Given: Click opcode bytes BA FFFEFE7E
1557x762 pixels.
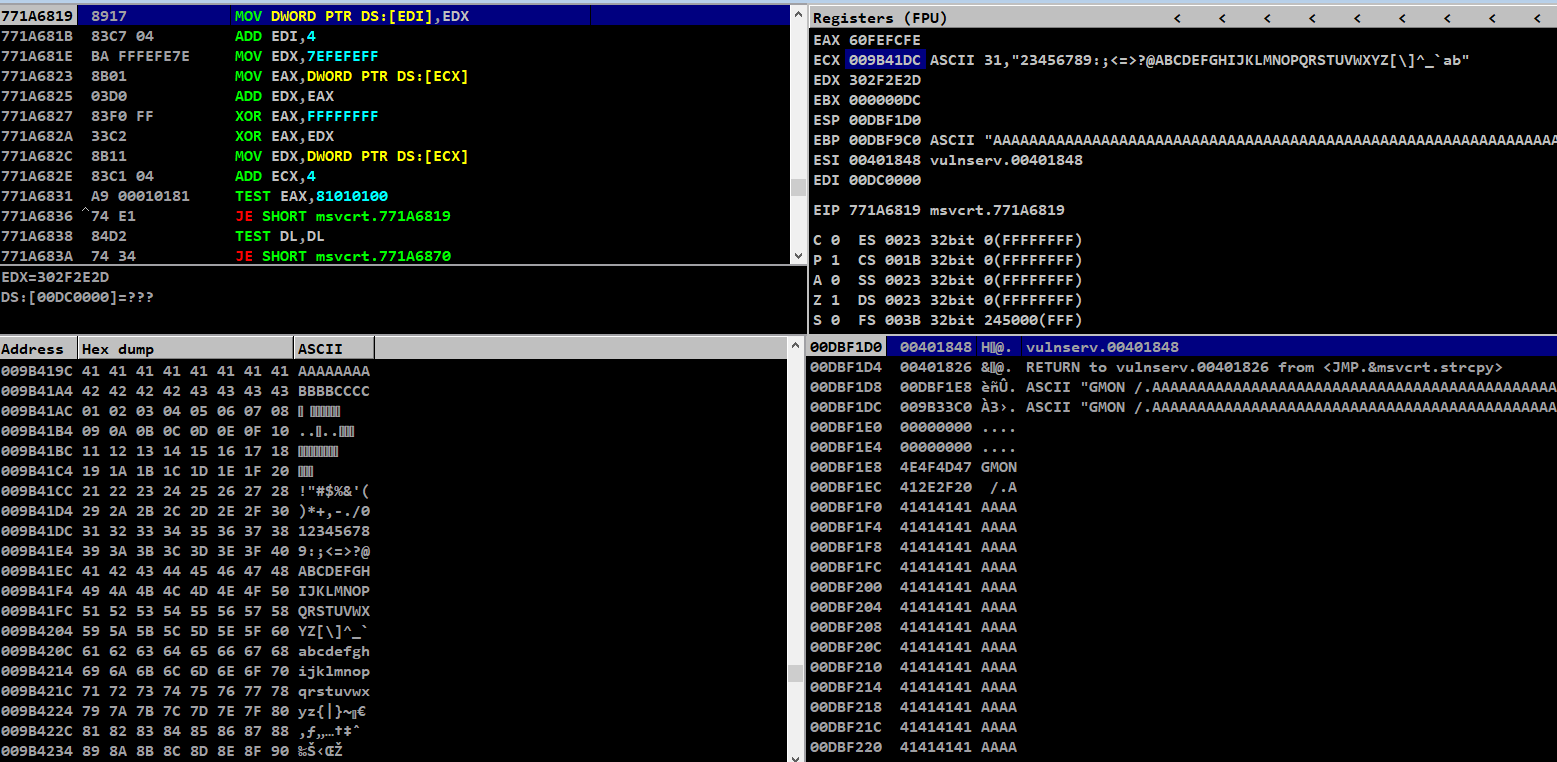Looking at the screenshot, I should tap(140, 56).
